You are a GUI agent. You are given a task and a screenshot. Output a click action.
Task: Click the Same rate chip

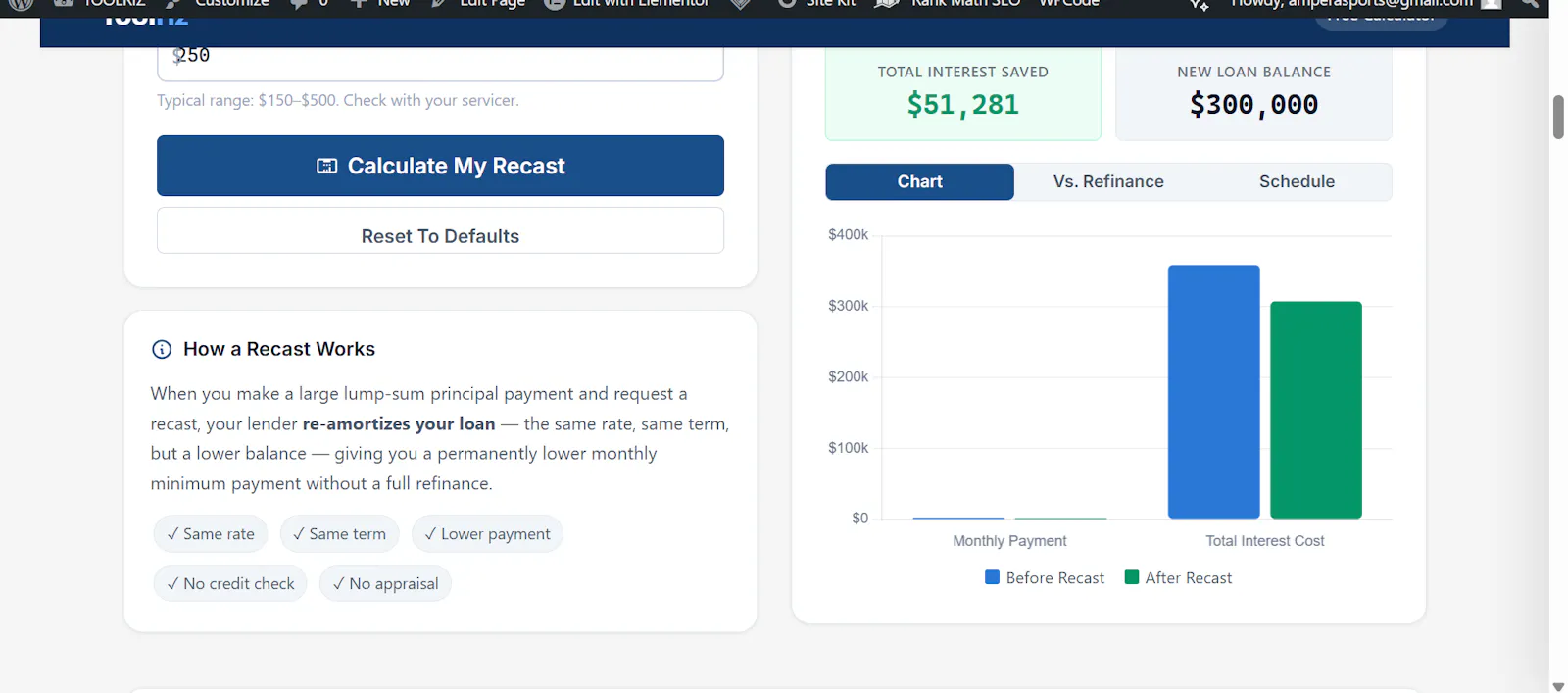(x=211, y=534)
